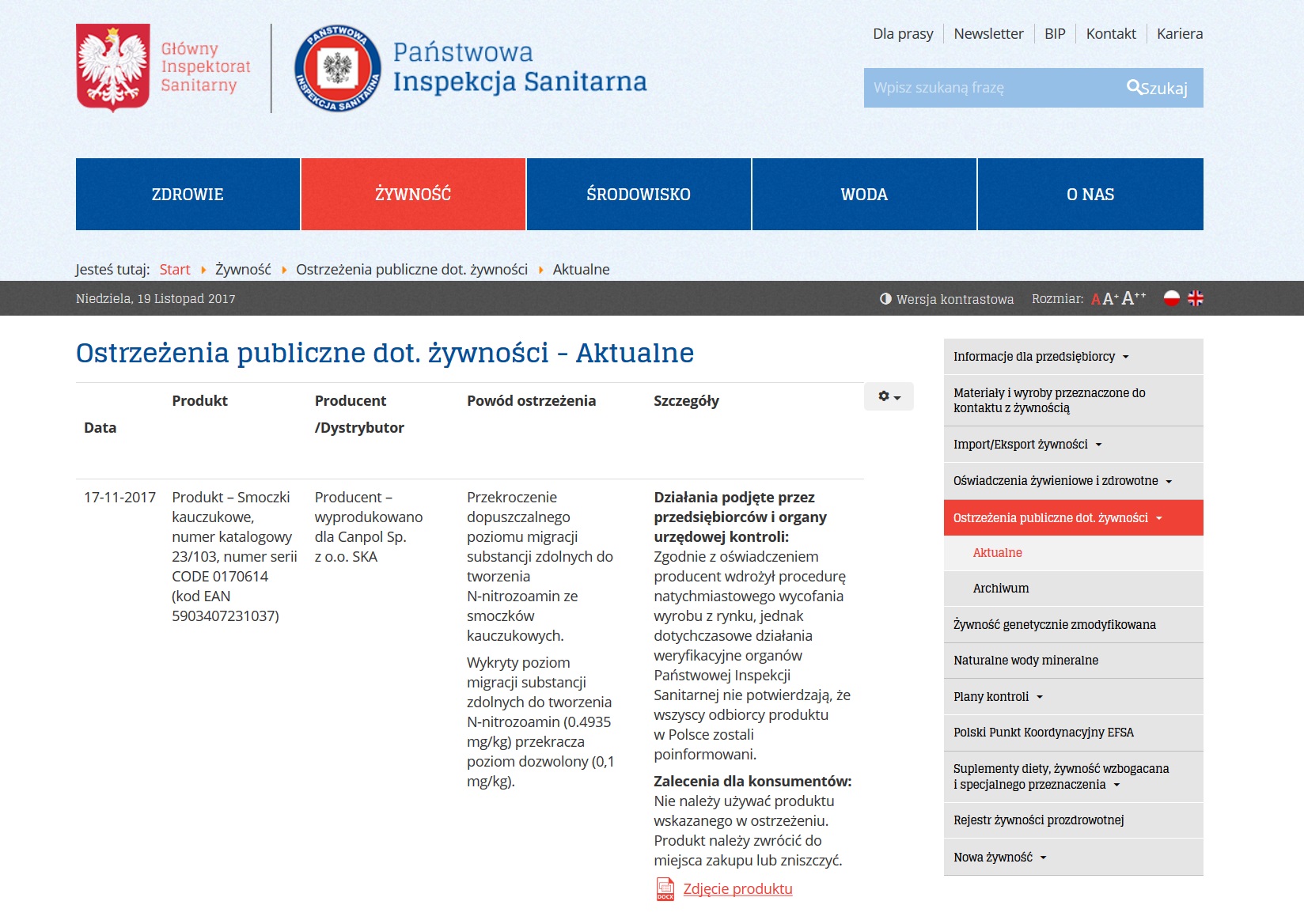The height and width of the screenshot is (924, 1304).
Task: Open the ZDROWIE main menu tab
Action: point(188,195)
